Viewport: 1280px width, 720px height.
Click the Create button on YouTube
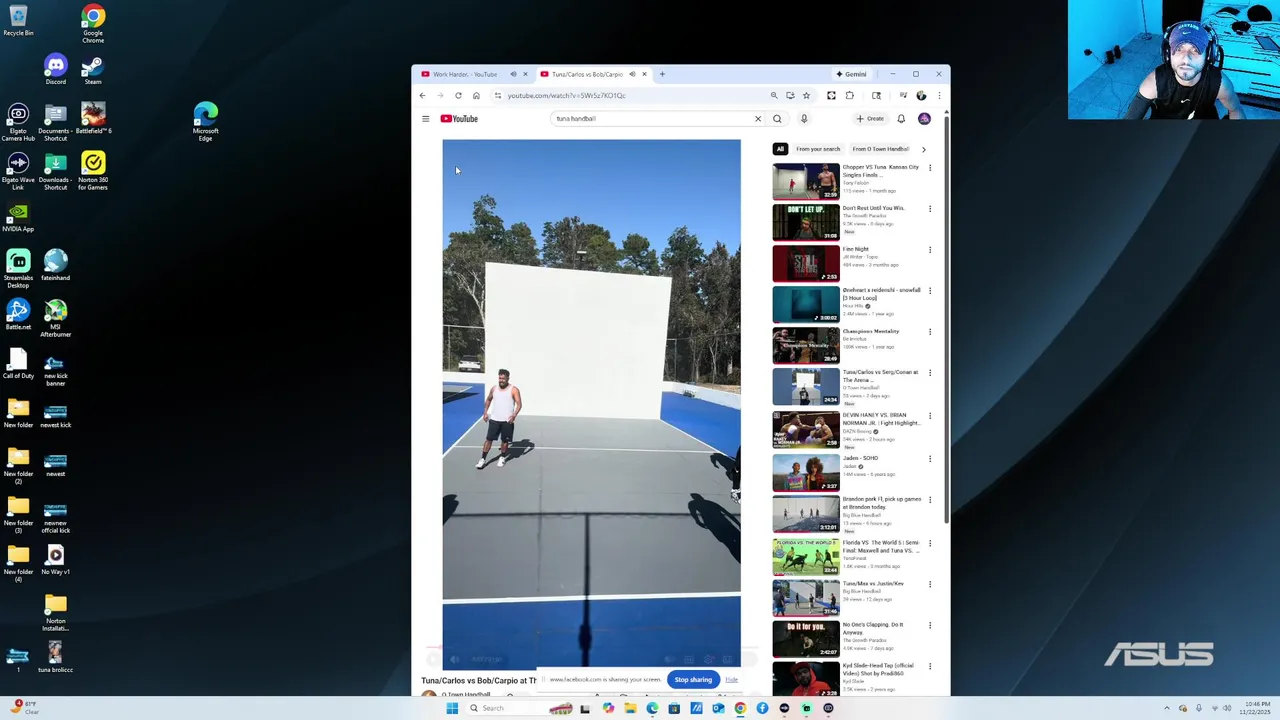870,119
